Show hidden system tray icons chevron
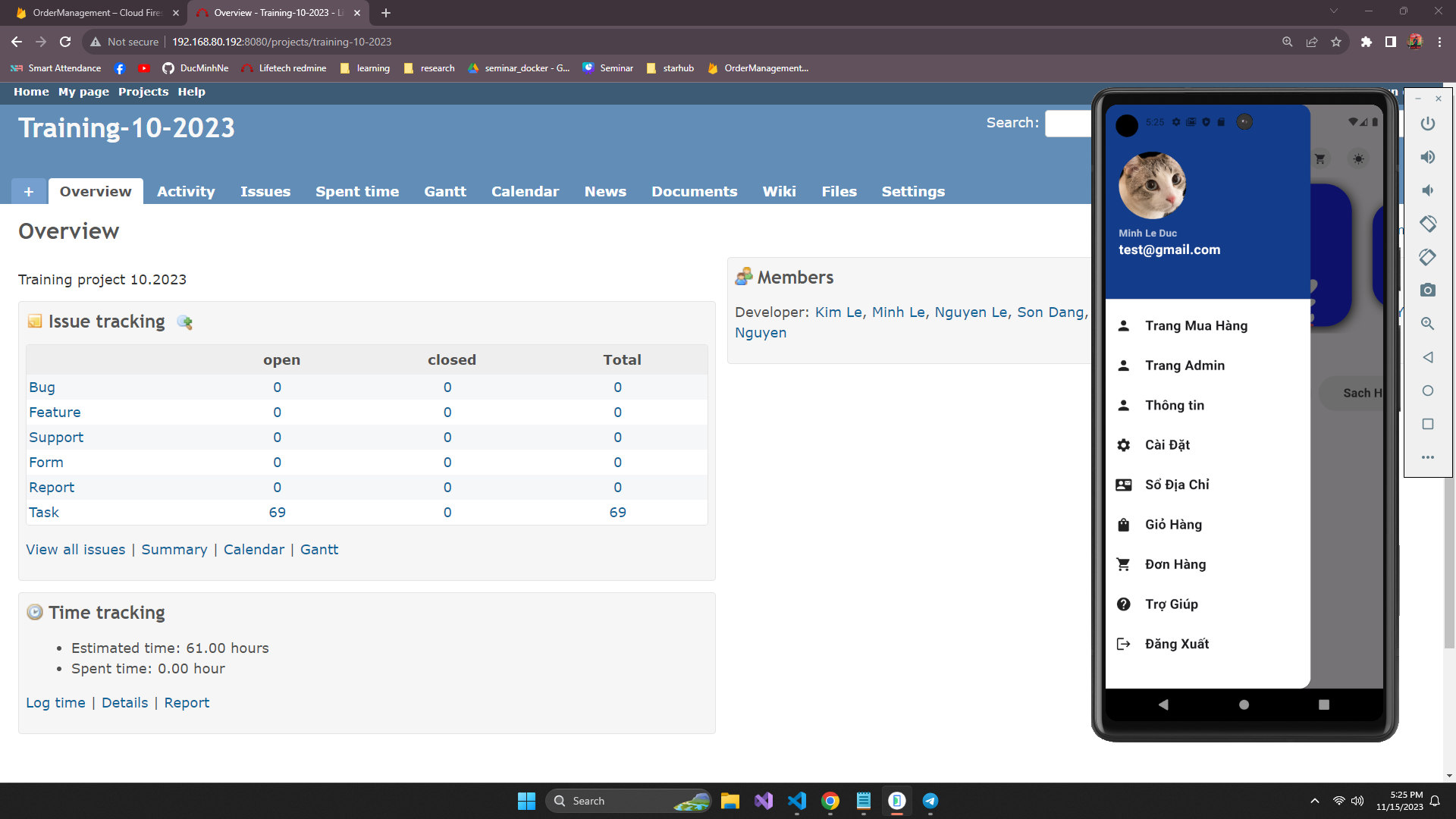The height and width of the screenshot is (819, 1456). (1314, 801)
